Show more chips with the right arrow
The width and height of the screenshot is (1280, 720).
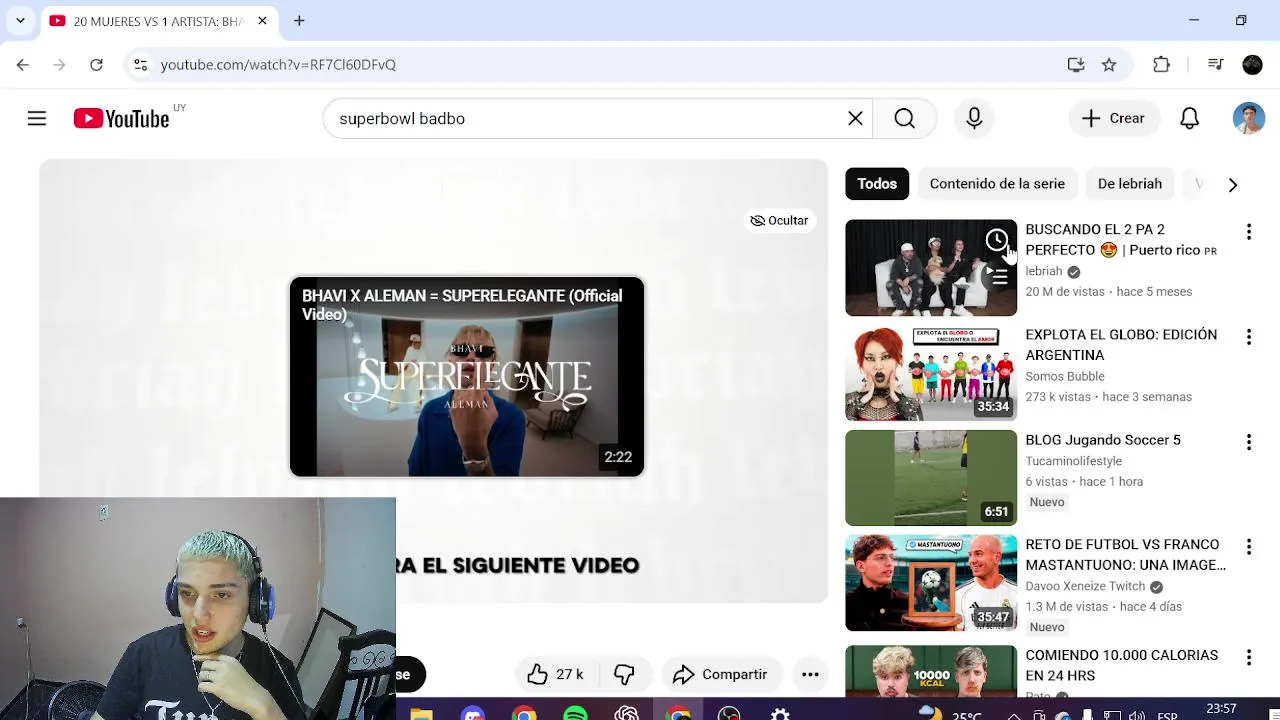1233,185
